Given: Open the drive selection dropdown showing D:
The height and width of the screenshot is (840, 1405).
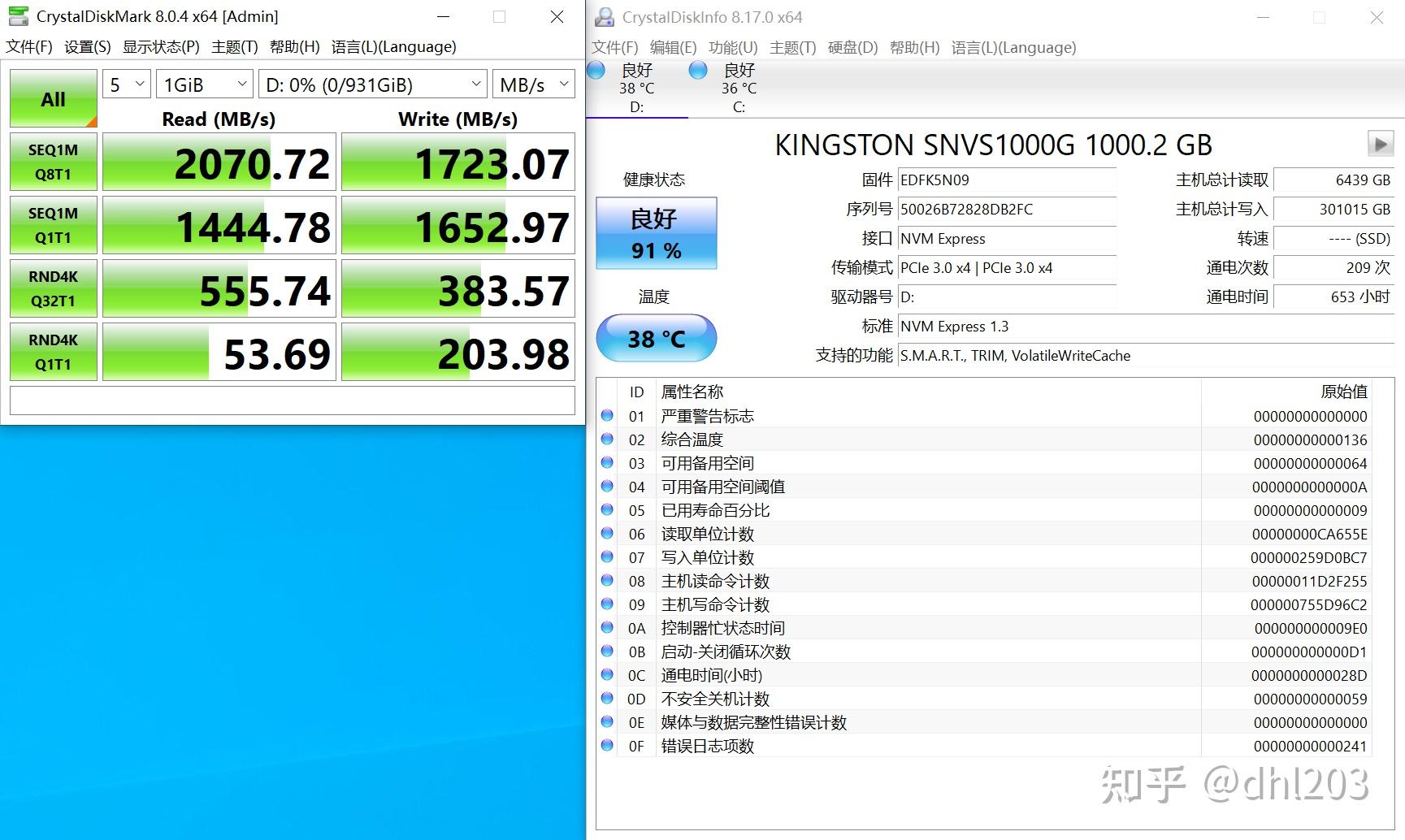Looking at the screenshot, I should (371, 83).
